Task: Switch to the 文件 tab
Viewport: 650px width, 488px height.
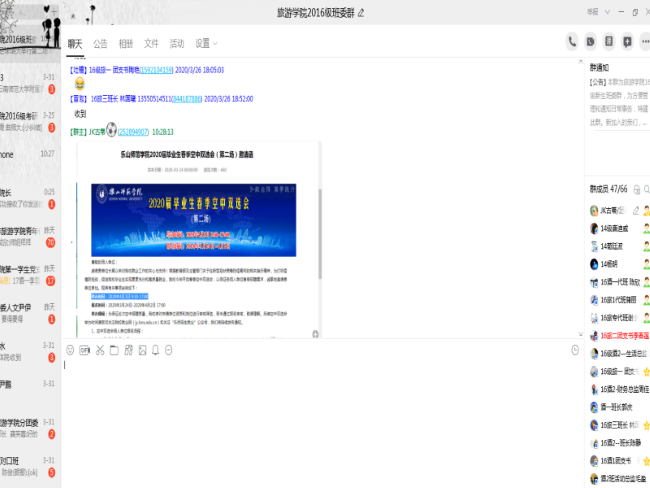Action: coord(151,44)
